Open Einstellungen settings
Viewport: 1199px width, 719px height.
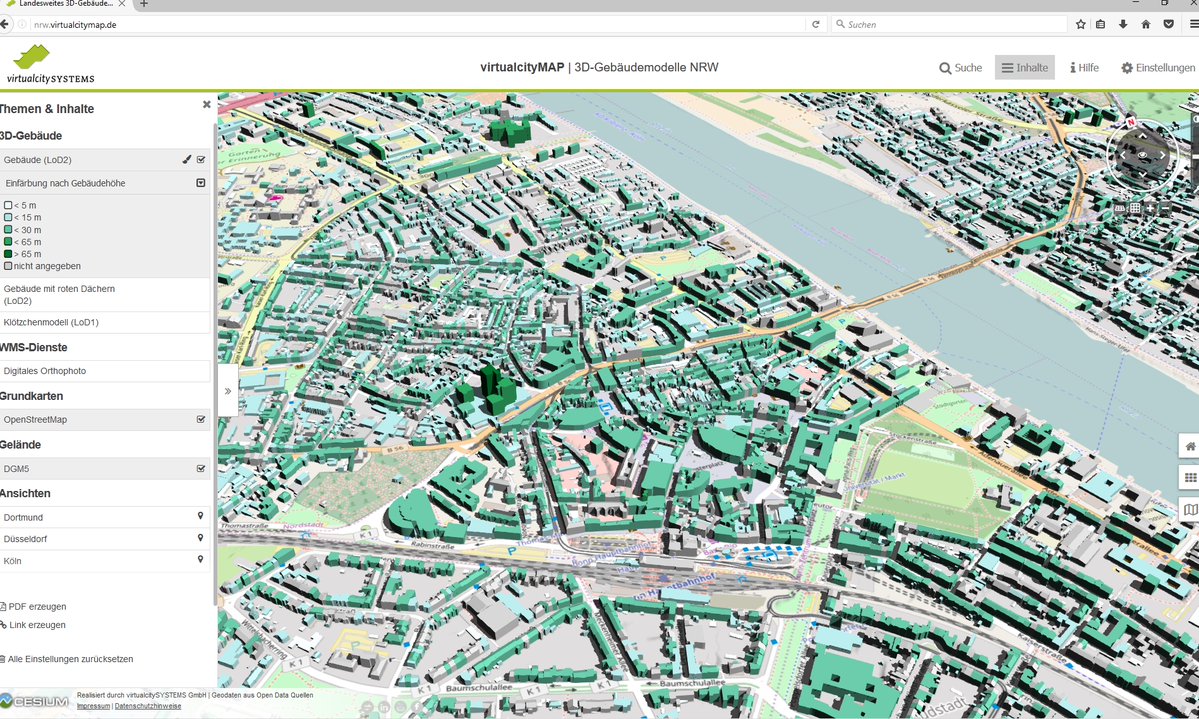(1158, 67)
